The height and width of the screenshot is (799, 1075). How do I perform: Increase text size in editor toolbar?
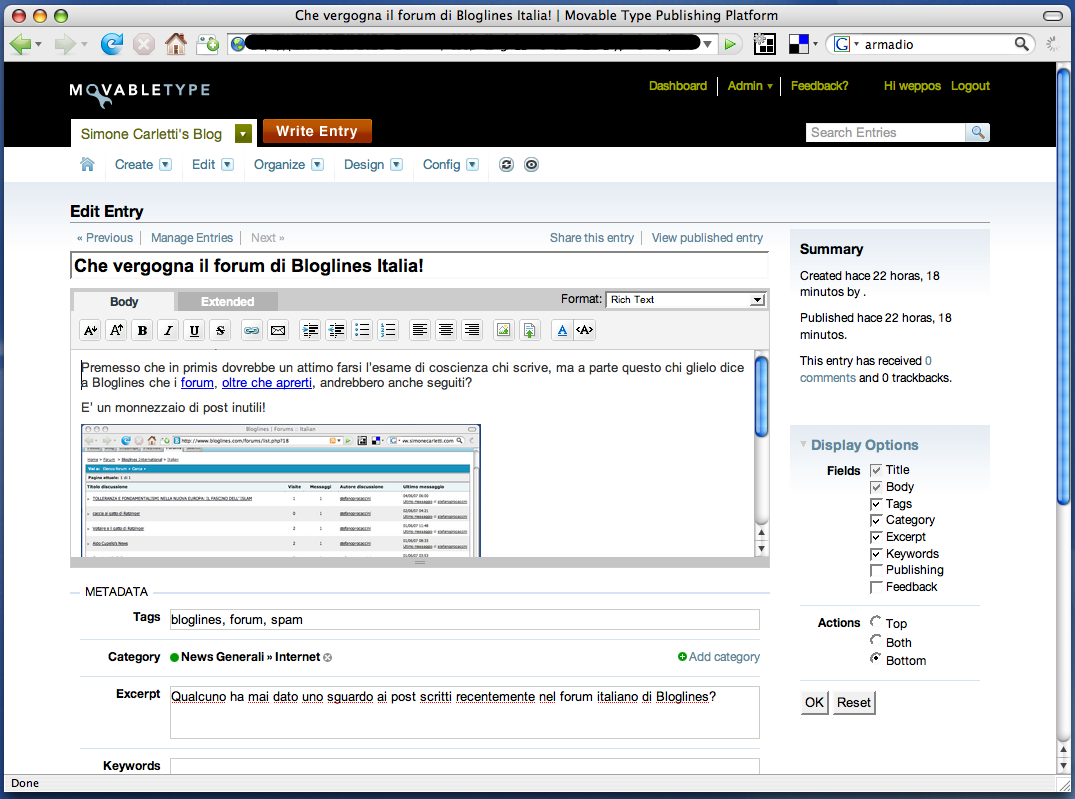pyautogui.click(x=117, y=330)
